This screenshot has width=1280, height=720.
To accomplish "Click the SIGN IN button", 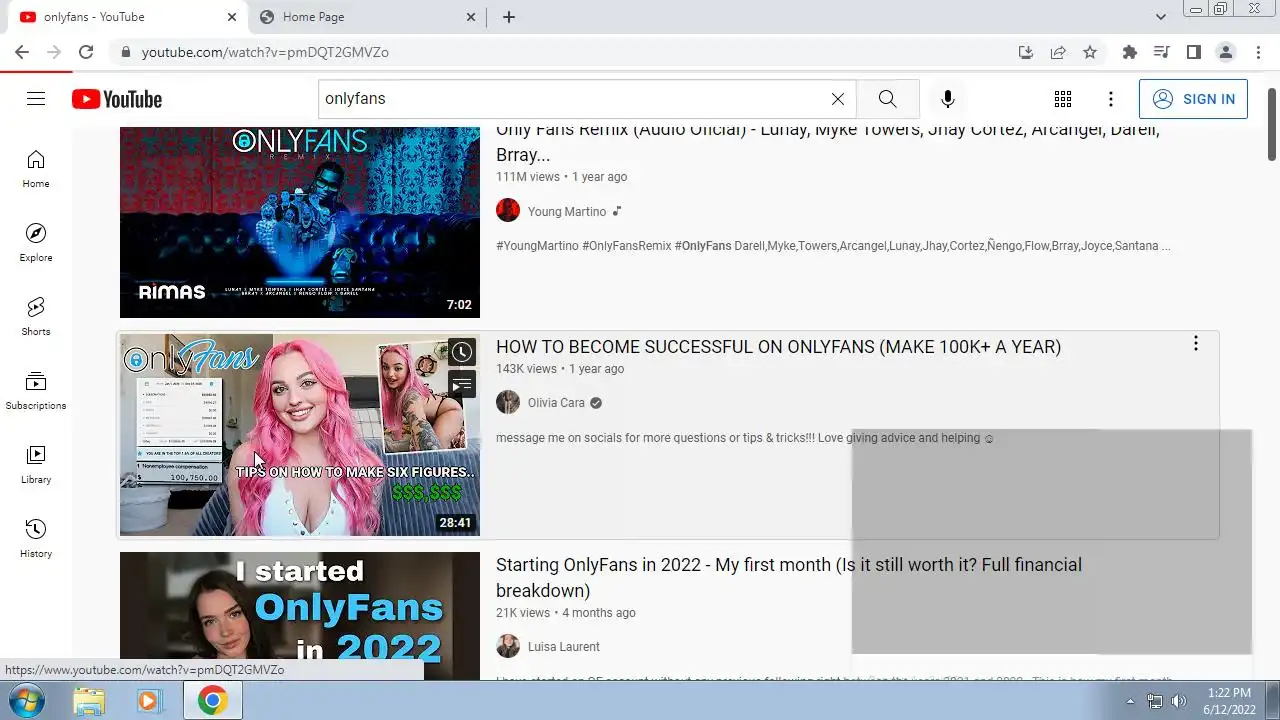I will pyautogui.click(x=1193, y=99).
